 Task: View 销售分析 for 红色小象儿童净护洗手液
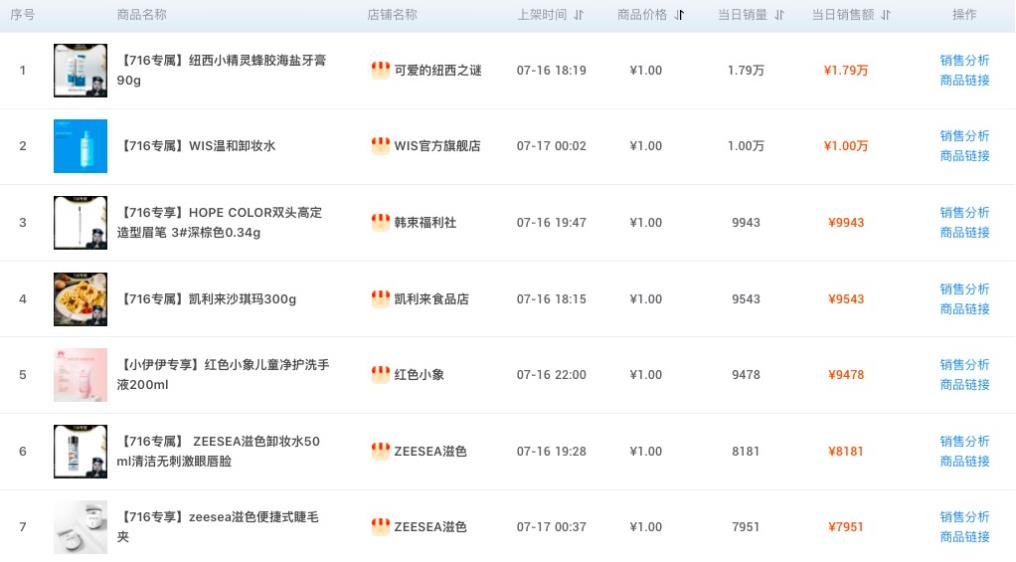(964, 364)
